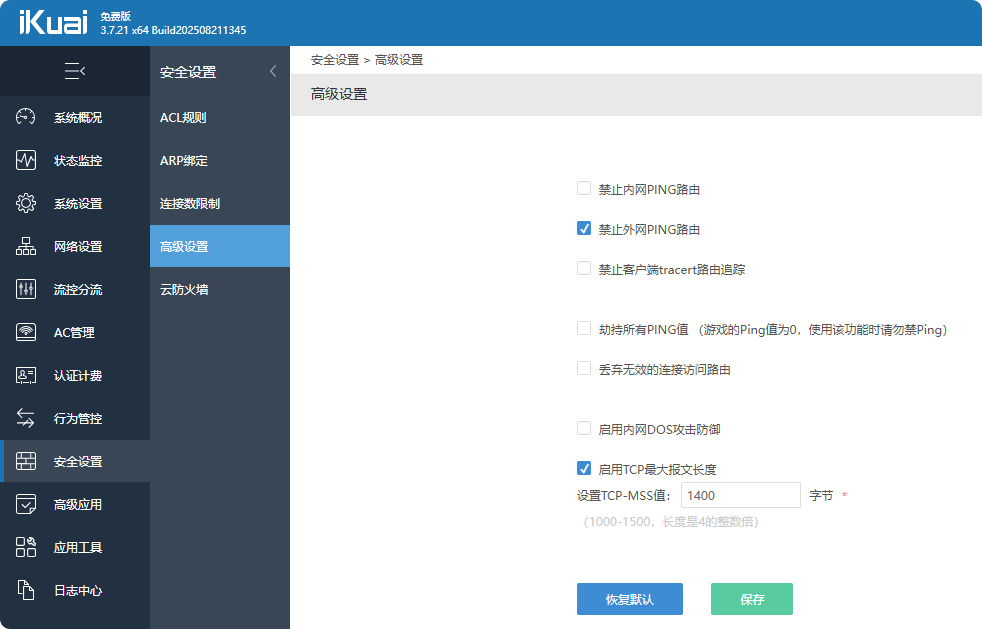
Task: Enable 禁止内网PING路由 checkbox
Action: [583, 188]
